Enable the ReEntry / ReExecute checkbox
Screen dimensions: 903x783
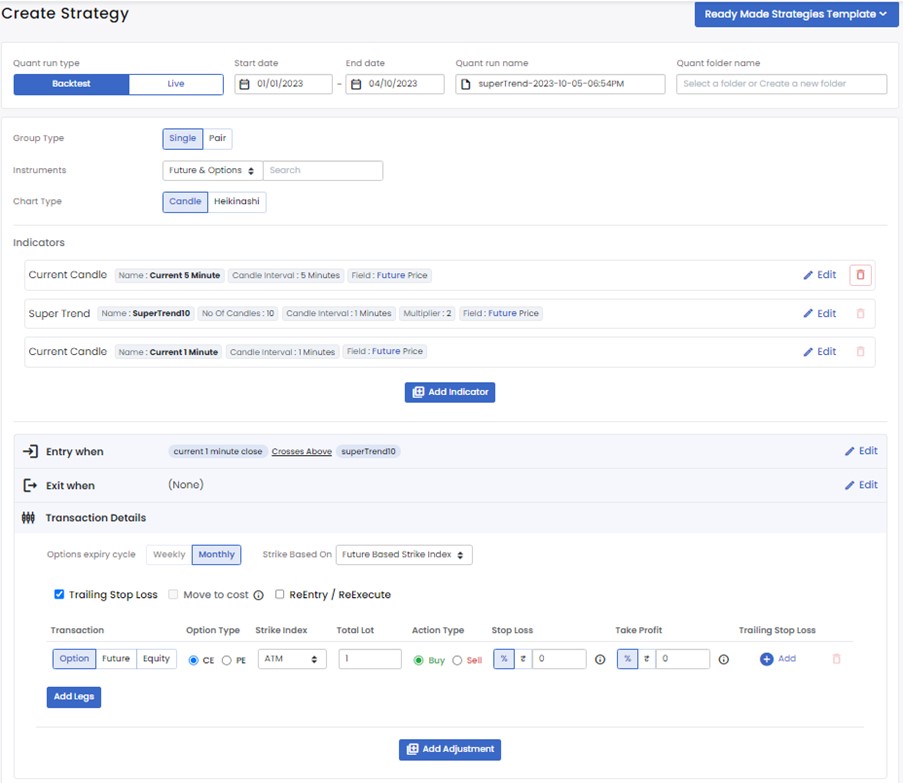point(280,594)
